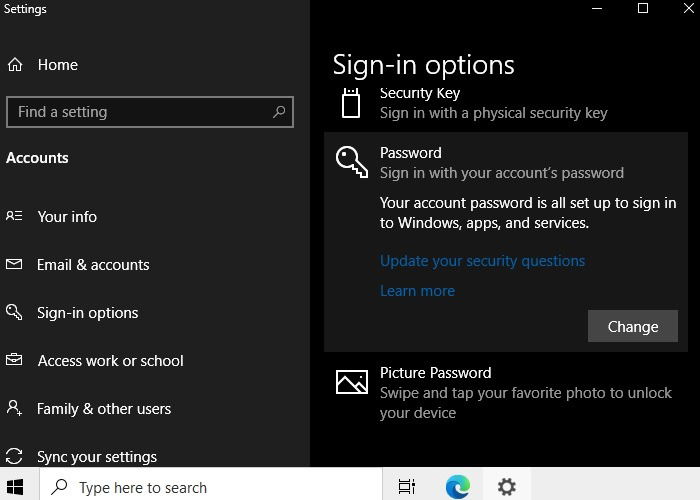Click the Task View taskbar icon
The image size is (700, 500).
(406, 486)
